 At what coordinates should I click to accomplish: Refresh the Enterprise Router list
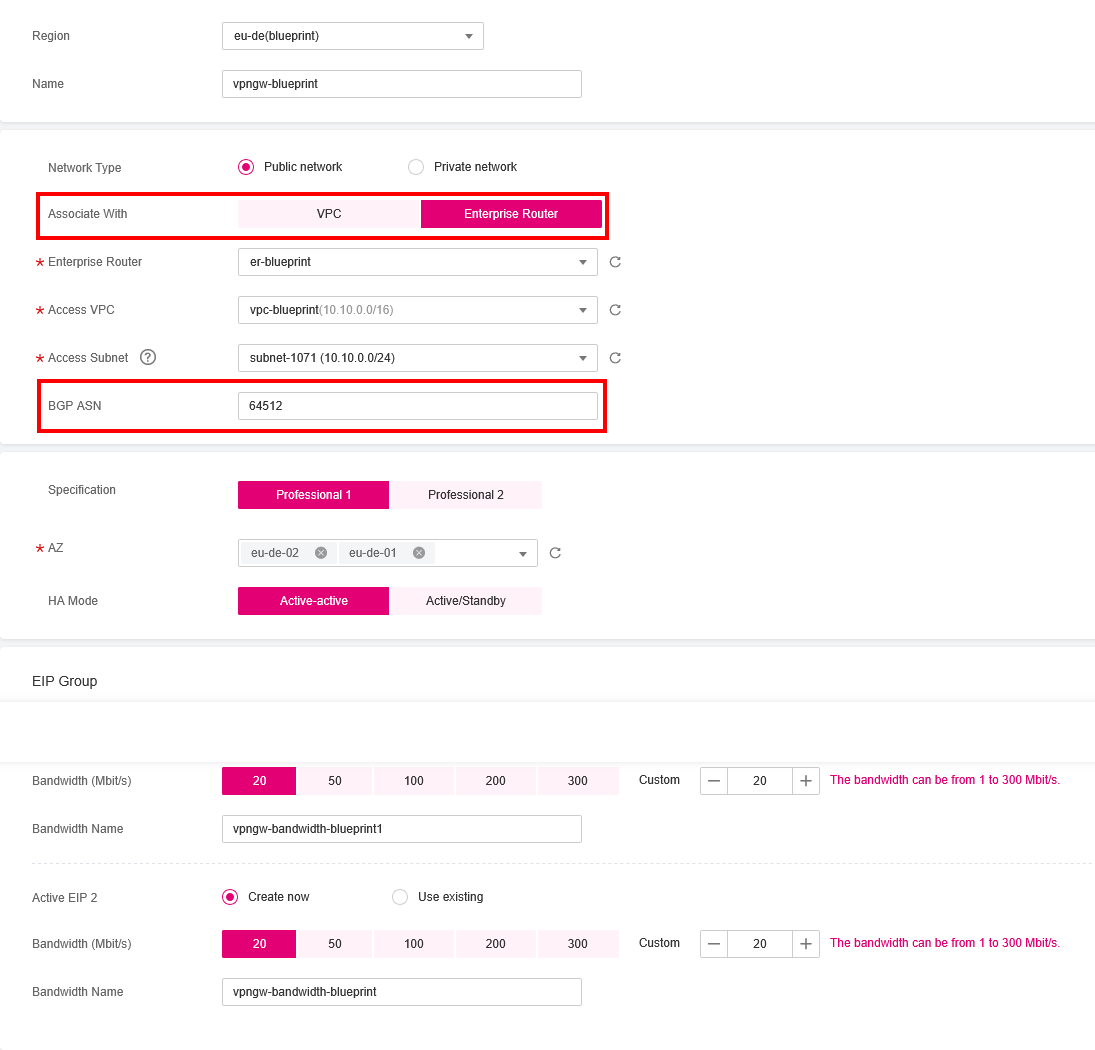click(615, 262)
